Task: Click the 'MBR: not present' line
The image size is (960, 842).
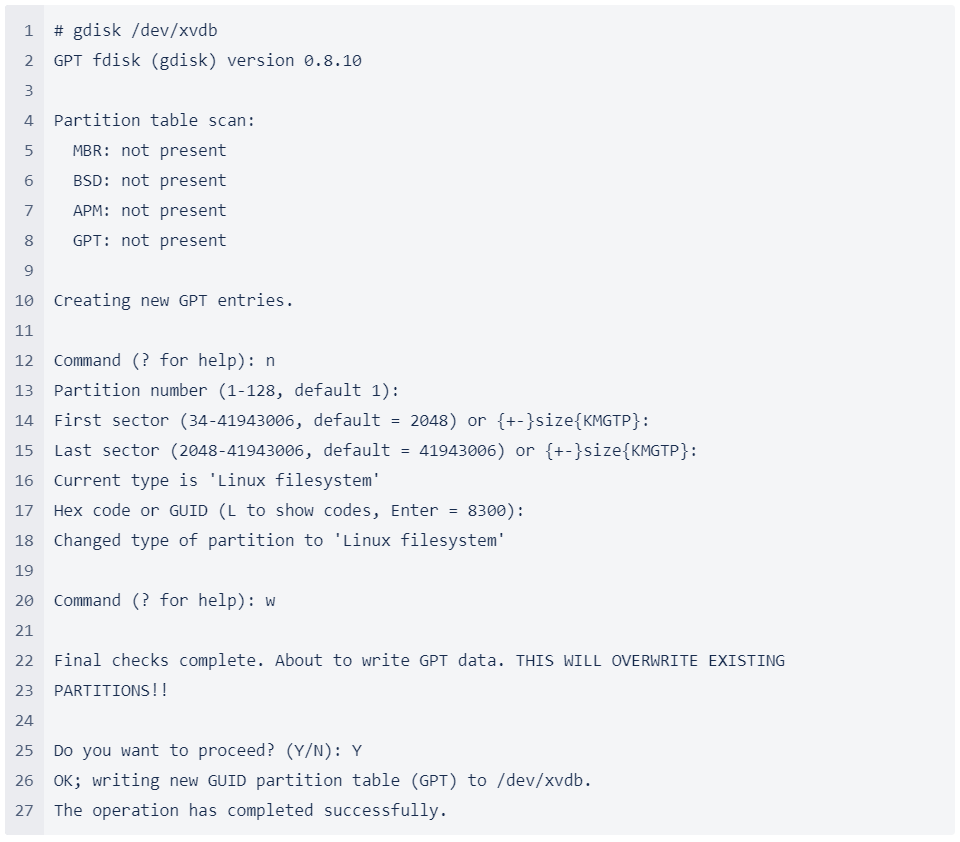Action: point(149,150)
